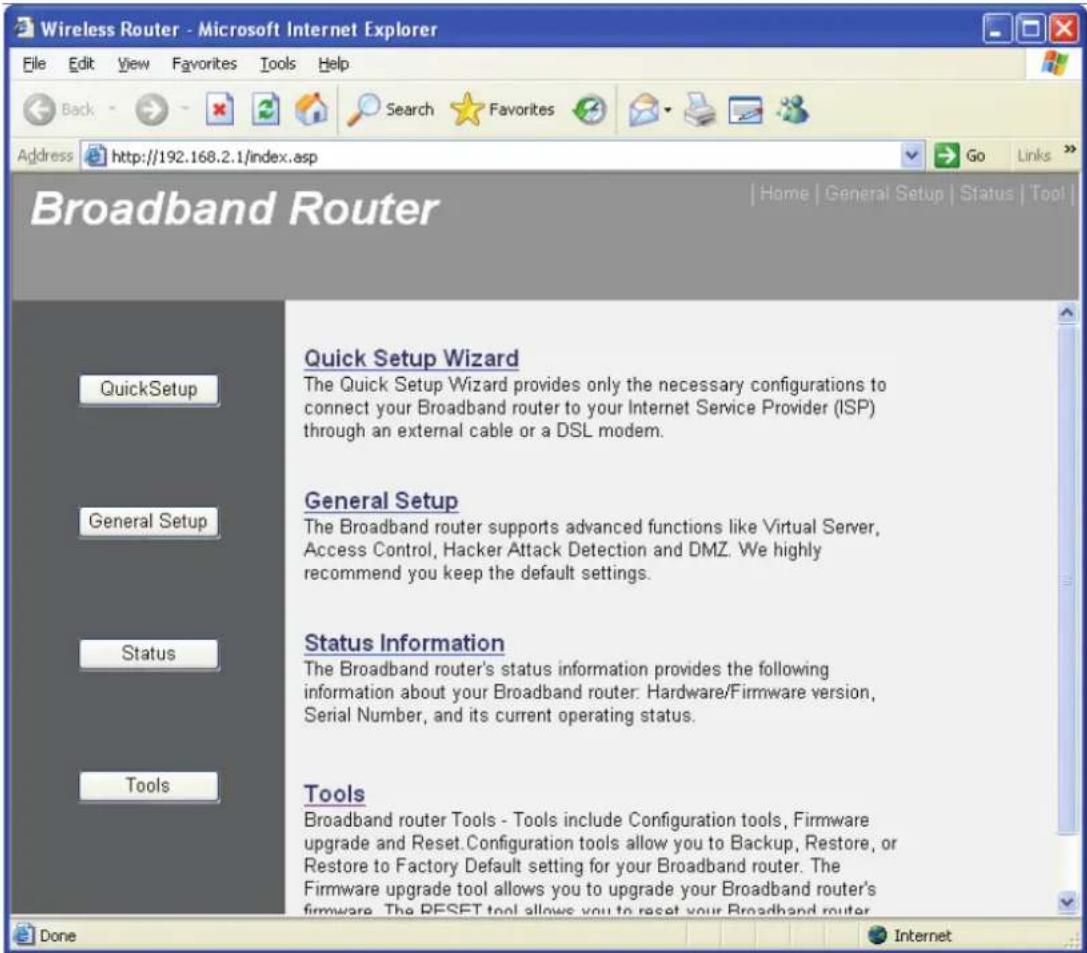1087x953 pixels.
Task: Open the Help menu
Action: click(333, 64)
